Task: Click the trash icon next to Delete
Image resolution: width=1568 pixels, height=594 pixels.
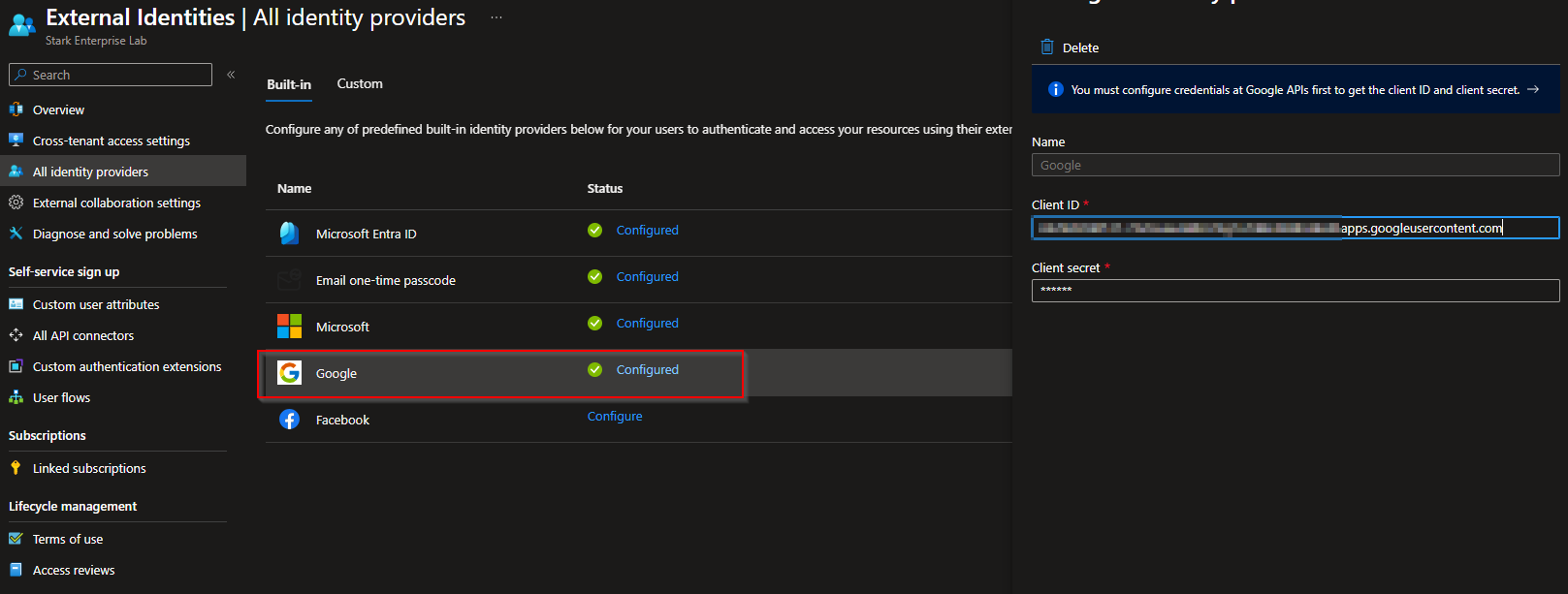Action: (x=1047, y=47)
